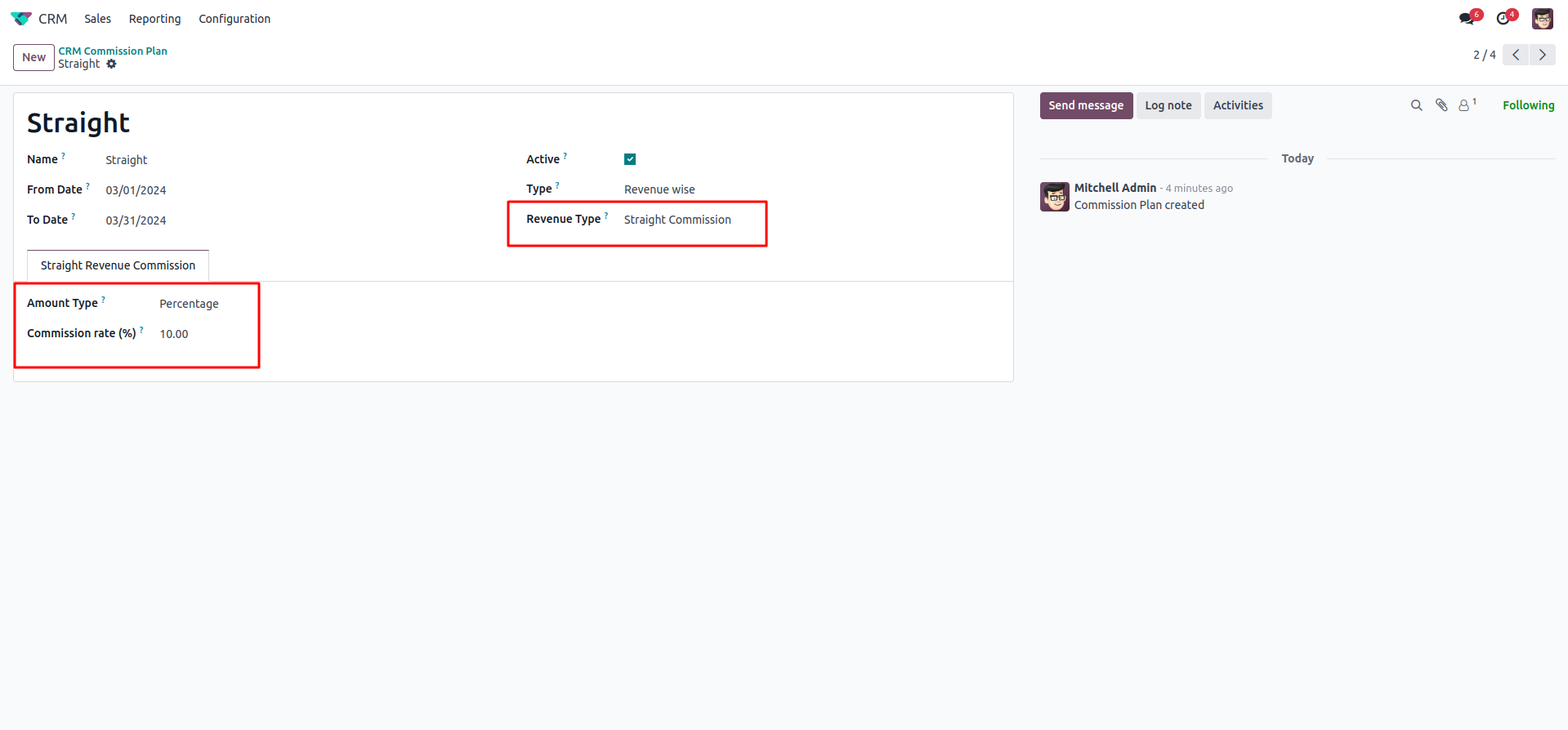1568x730 pixels.
Task: Click Mitchell Admin's avatar in chatter
Action: click(x=1054, y=197)
